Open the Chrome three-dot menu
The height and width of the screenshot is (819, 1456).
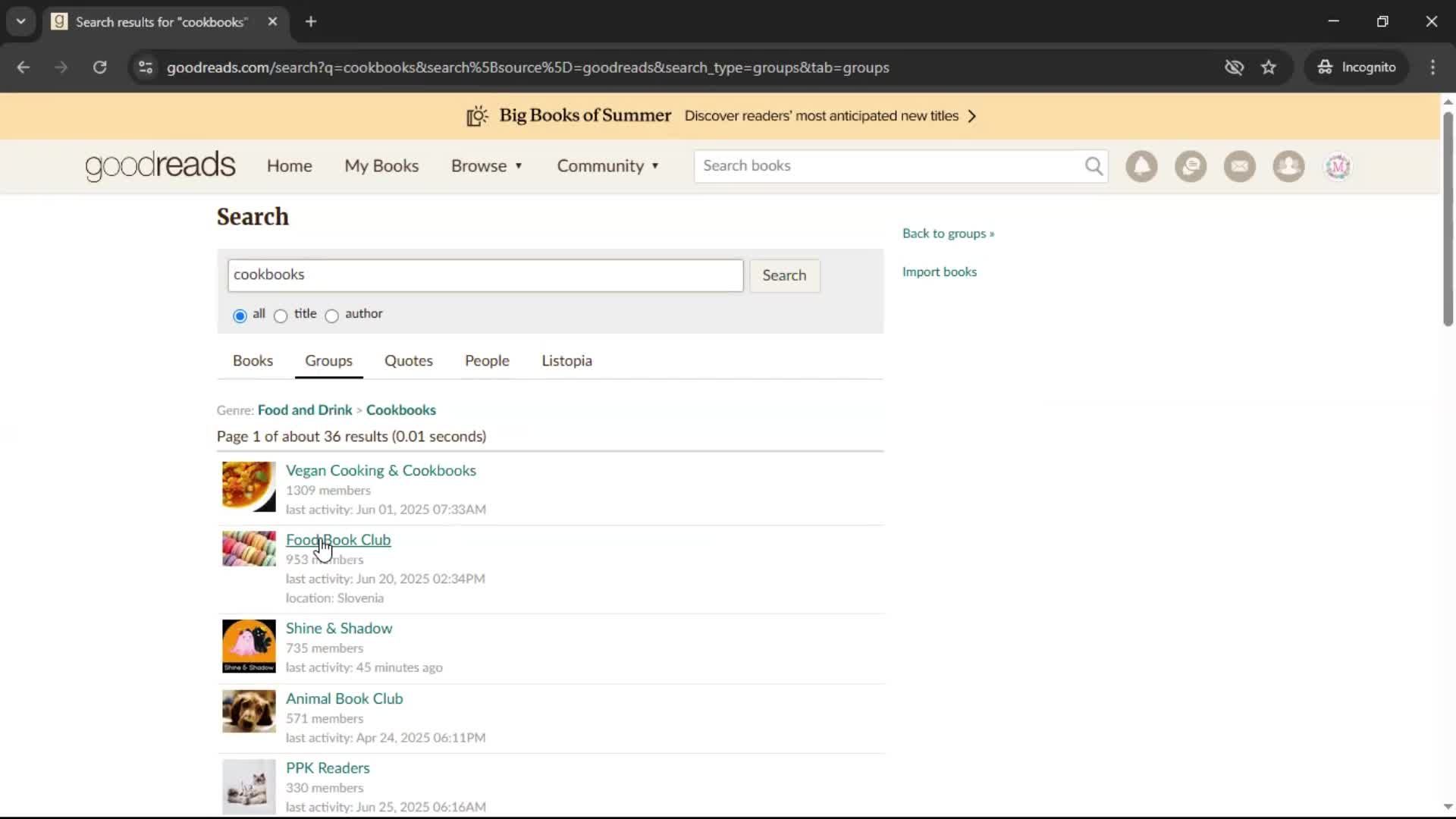click(1432, 67)
